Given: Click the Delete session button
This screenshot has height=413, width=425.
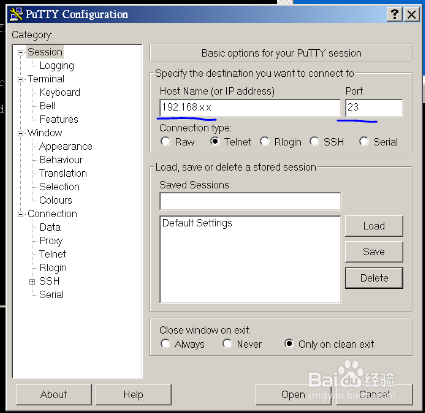Looking at the screenshot, I should tap(374, 278).
